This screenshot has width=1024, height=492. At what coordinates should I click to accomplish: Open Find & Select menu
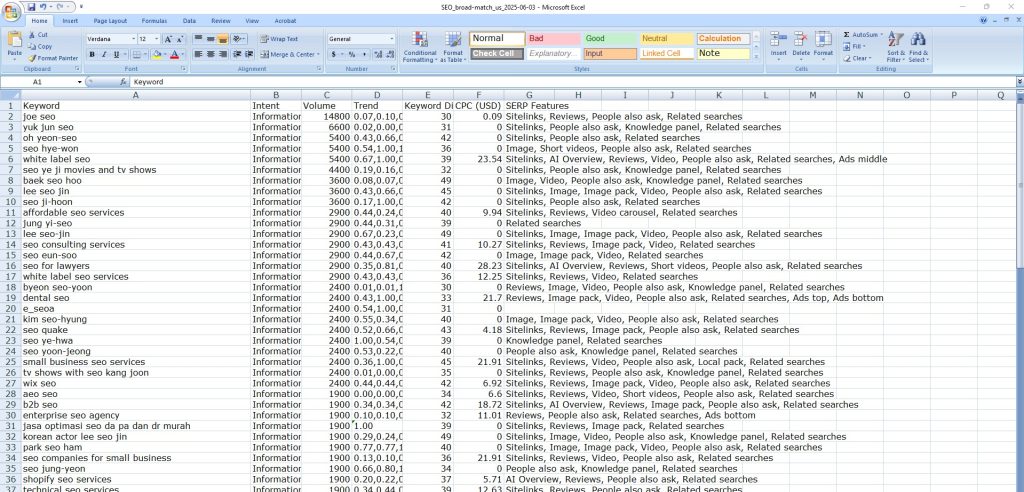918,46
